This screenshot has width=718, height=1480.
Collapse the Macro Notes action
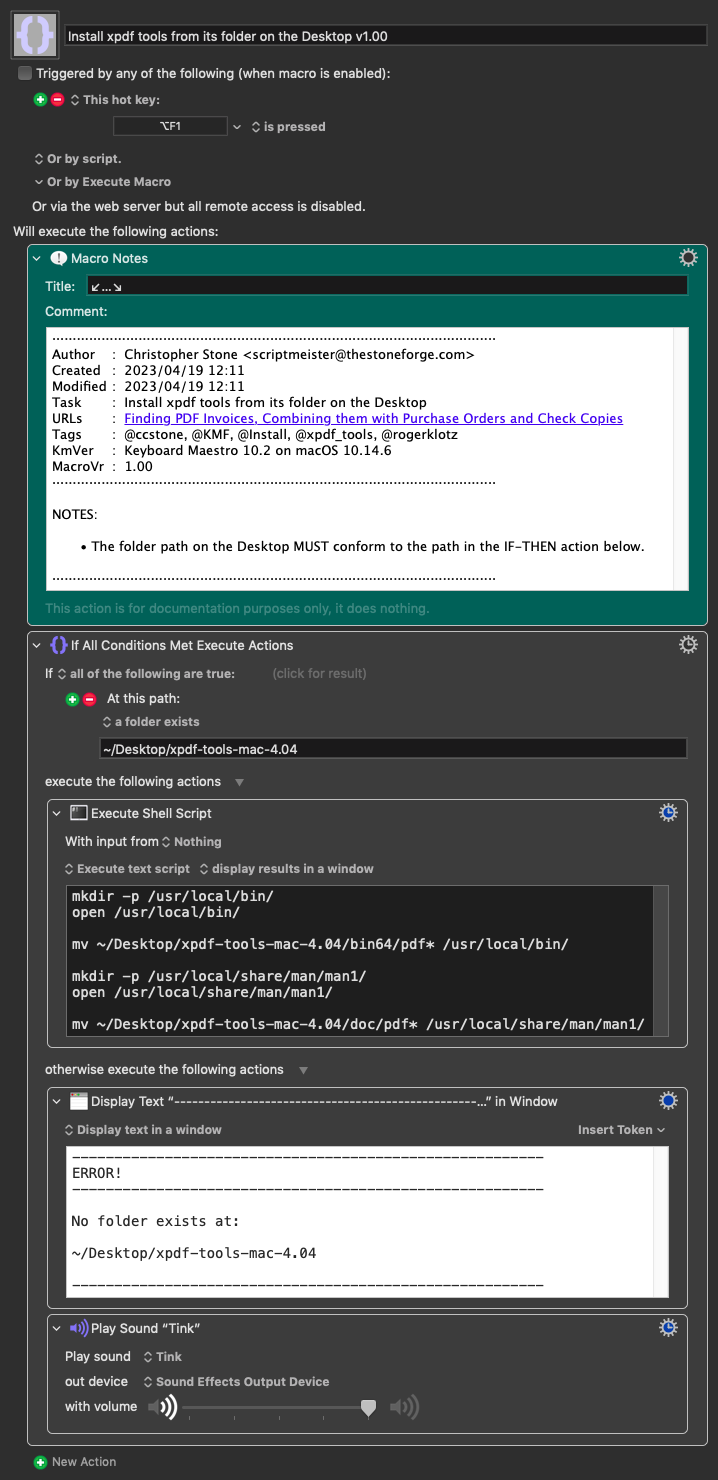coord(37,258)
